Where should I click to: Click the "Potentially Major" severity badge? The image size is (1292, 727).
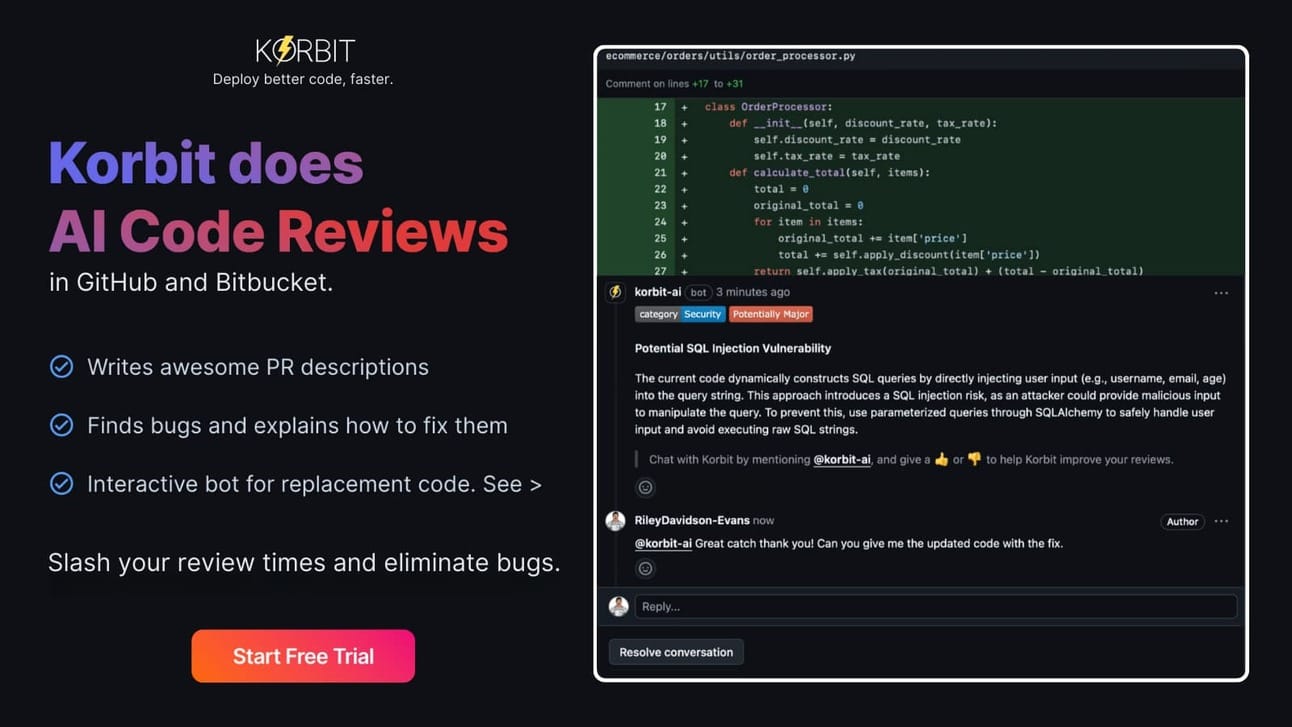770,314
